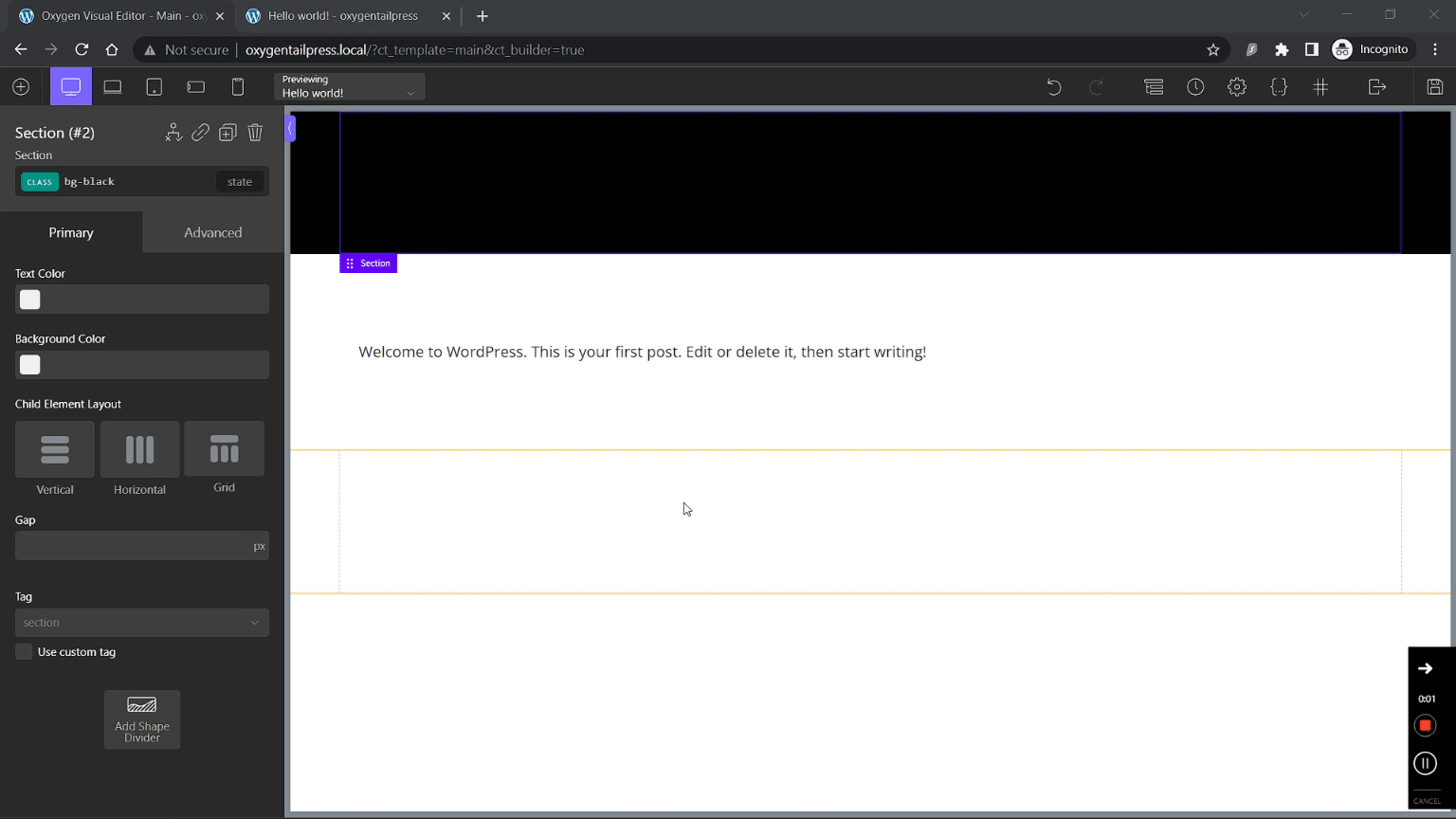Select Vertical child element layout

[x=55, y=450]
